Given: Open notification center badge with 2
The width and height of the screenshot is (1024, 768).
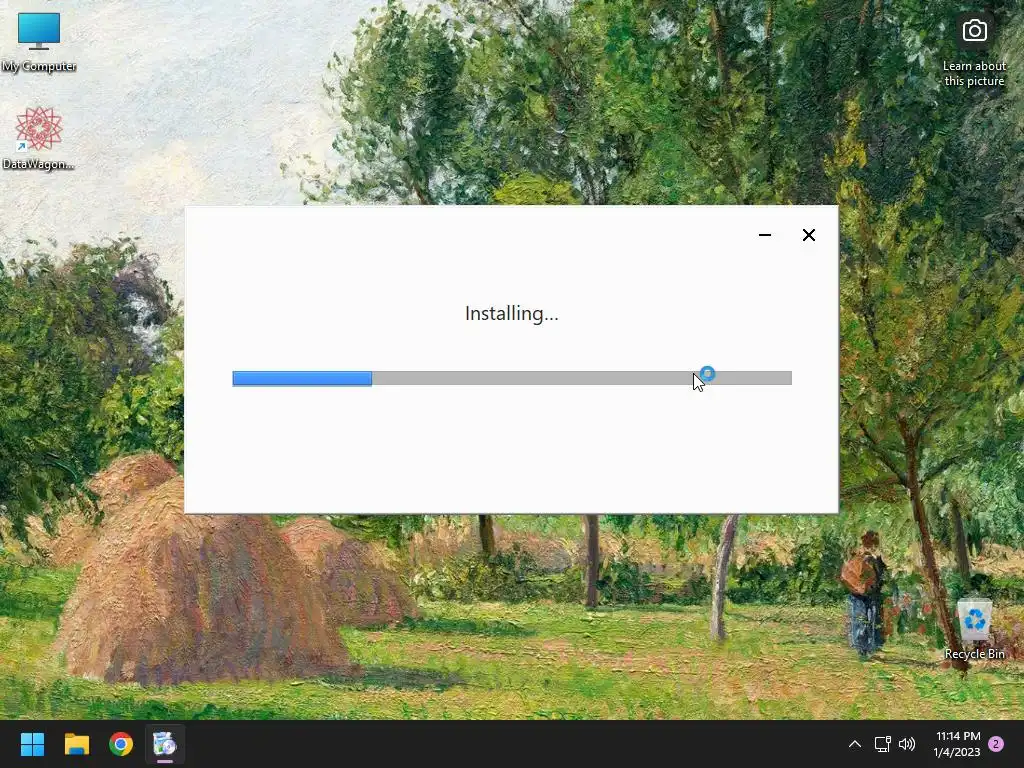Looking at the screenshot, I should coord(996,744).
